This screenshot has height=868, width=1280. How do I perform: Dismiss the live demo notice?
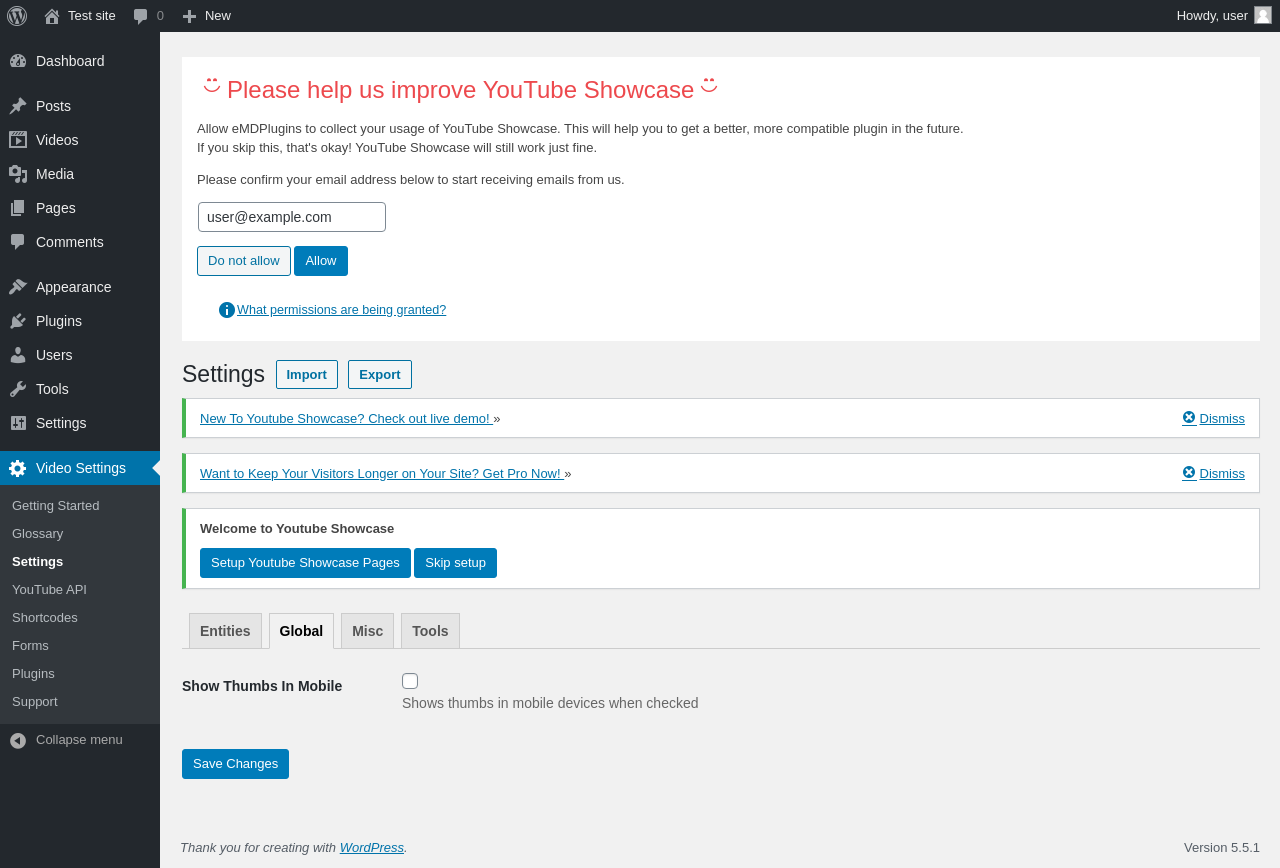pos(1213,418)
